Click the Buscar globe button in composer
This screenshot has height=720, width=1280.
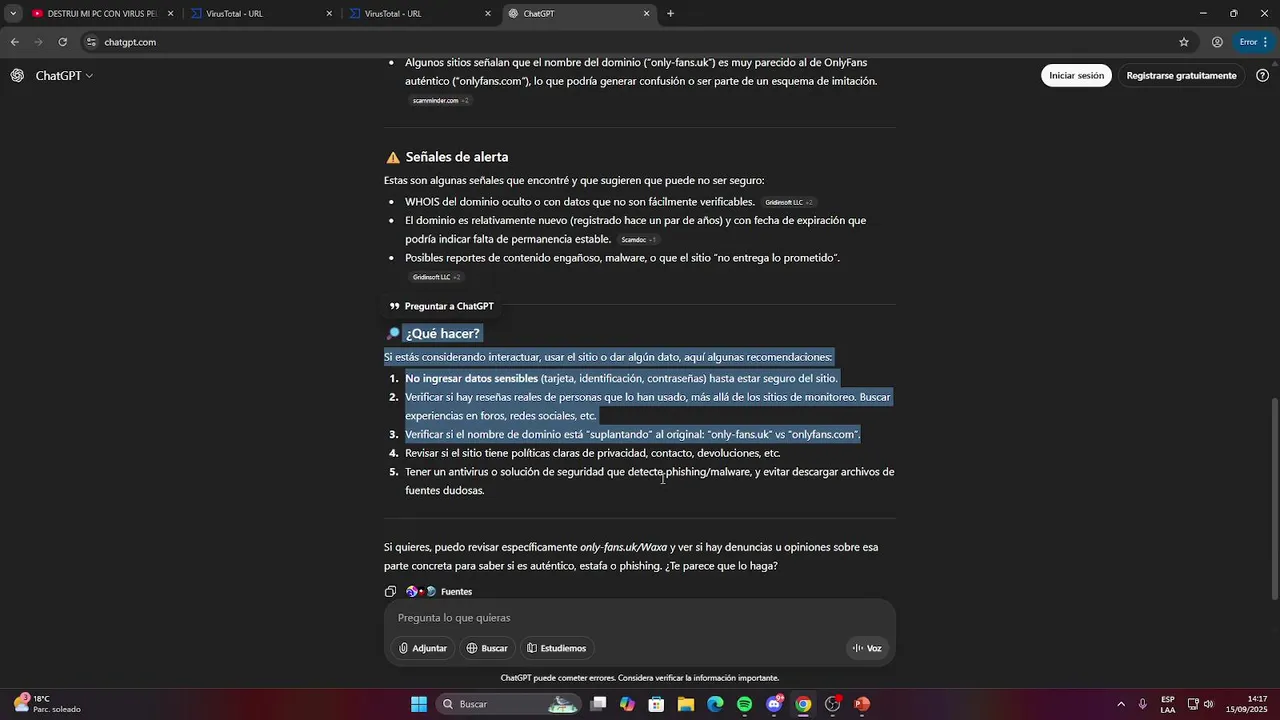pos(487,648)
